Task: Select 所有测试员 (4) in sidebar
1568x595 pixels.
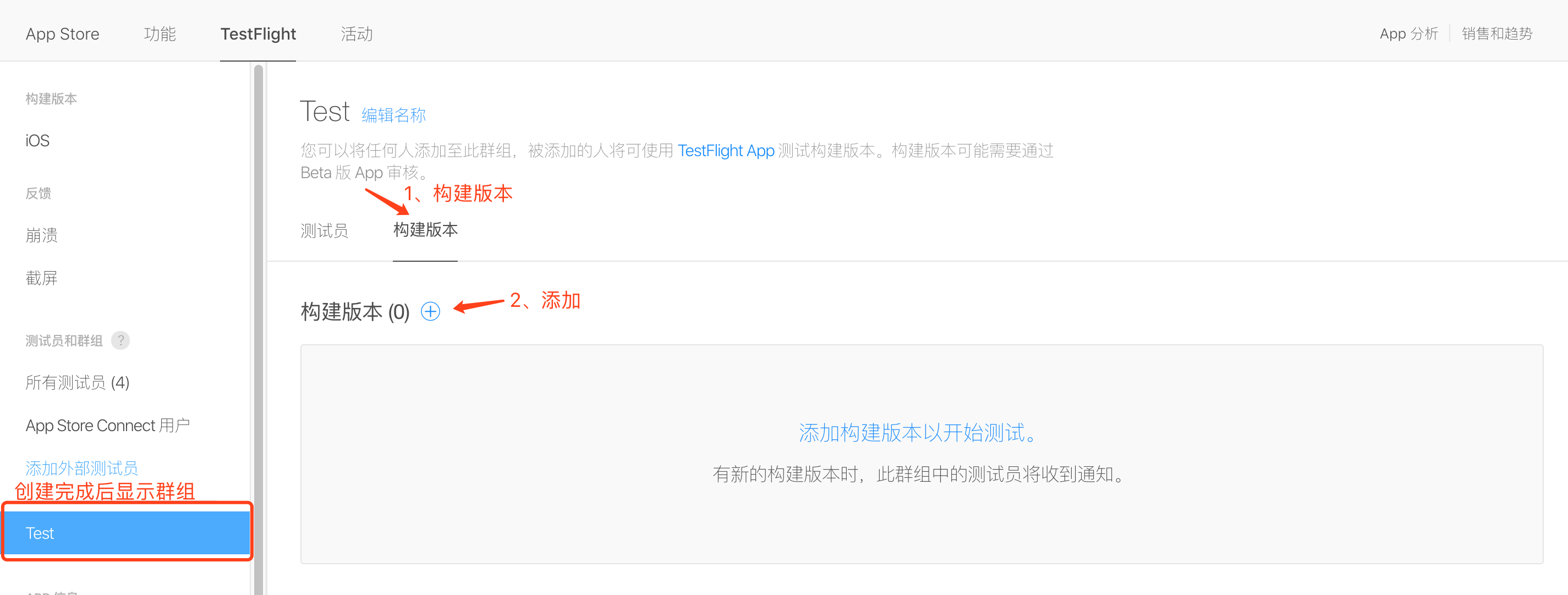Action: [x=78, y=382]
